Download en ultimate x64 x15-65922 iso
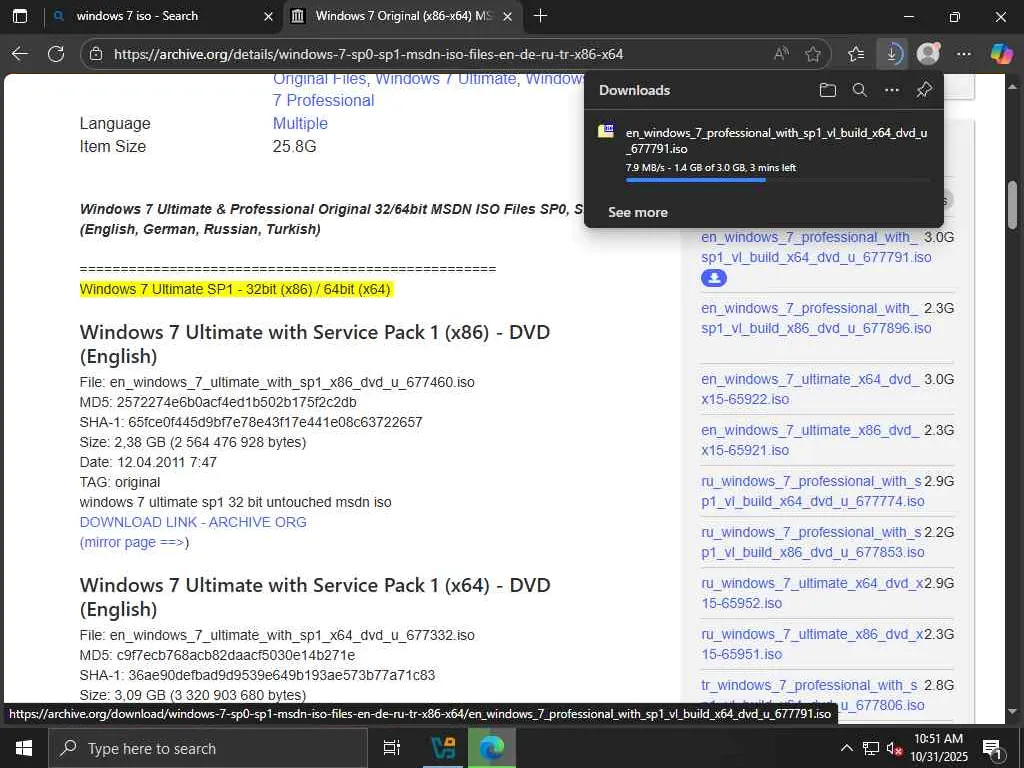 pyautogui.click(x=810, y=389)
